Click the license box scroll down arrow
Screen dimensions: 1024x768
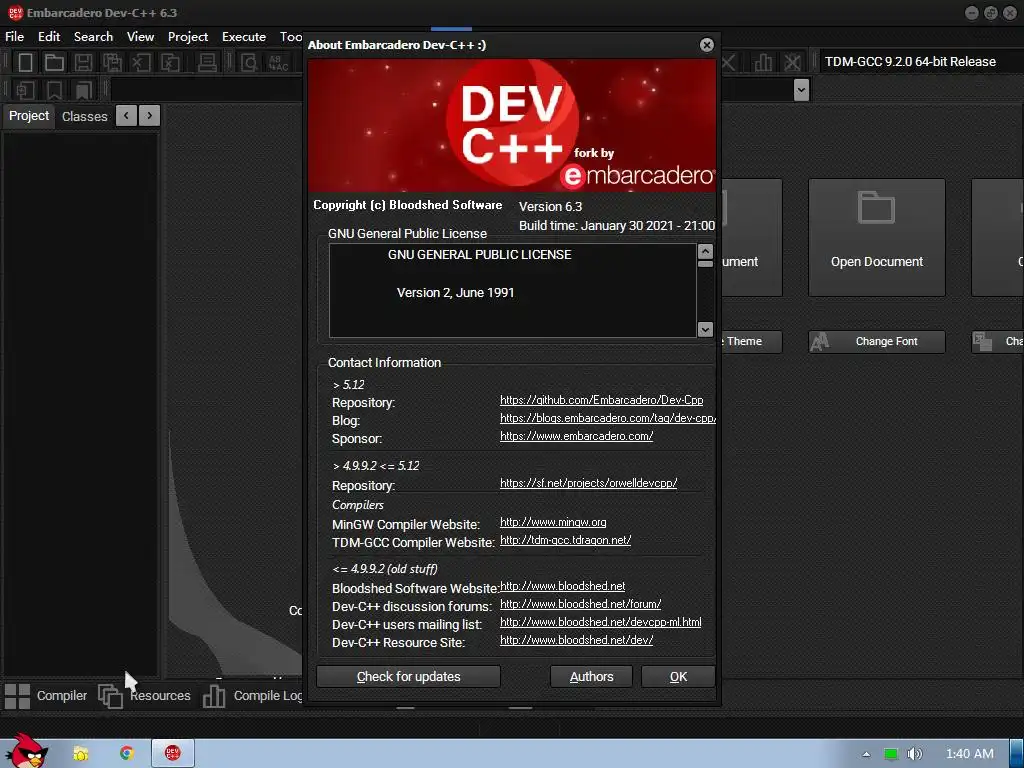coord(705,330)
